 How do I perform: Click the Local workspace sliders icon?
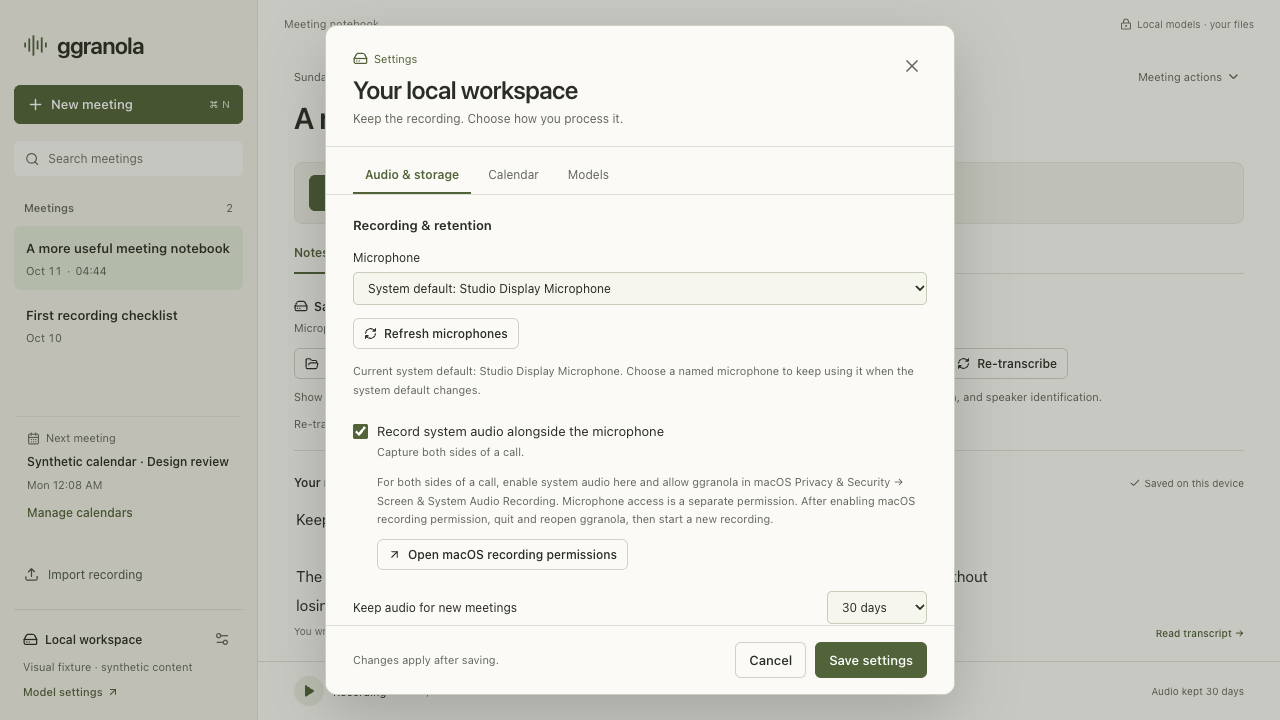[222, 639]
